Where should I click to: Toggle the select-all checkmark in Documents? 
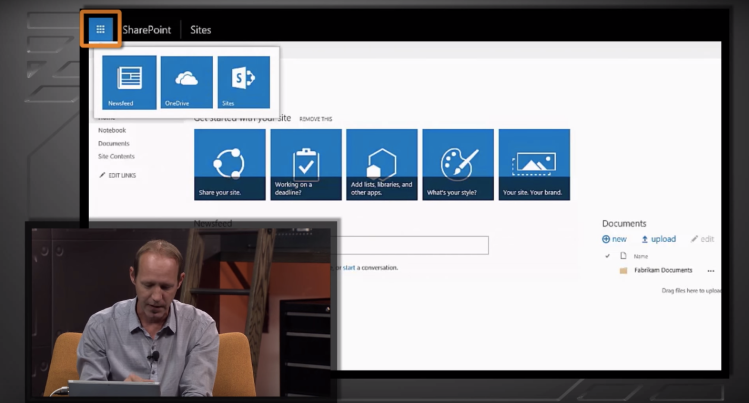click(x=607, y=256)
